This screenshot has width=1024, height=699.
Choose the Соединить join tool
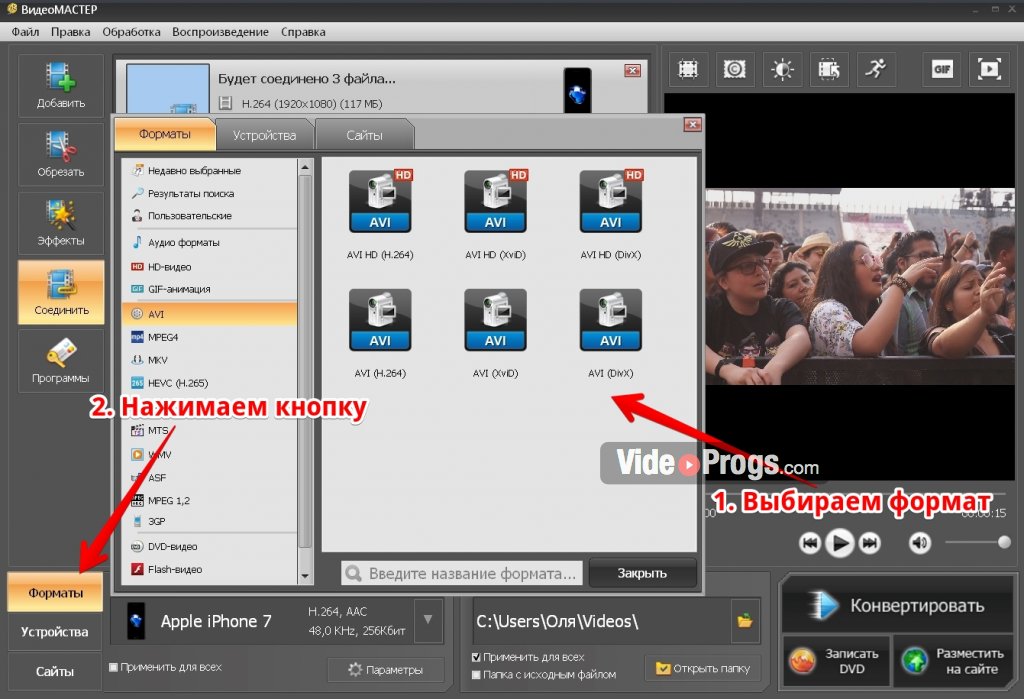pos(61,292)
